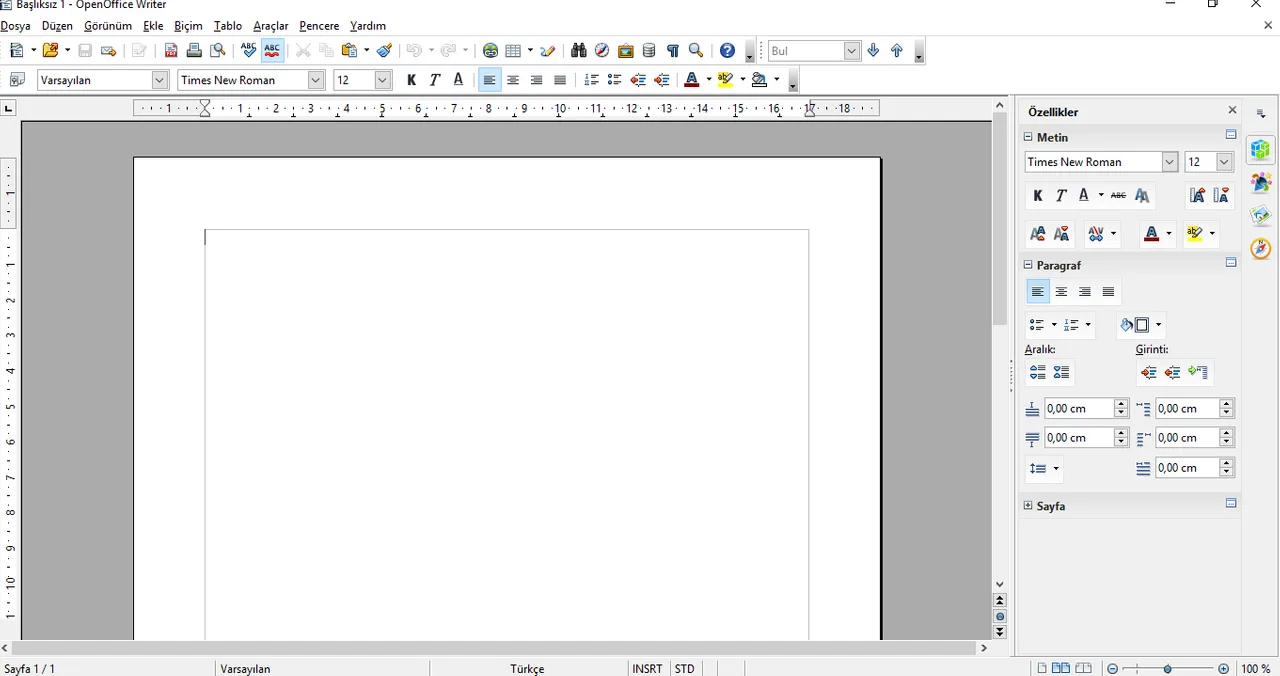The height and width of the screenshot is (676, 1280).
Task: Open the Navigator compass in the toolbar
Action: [x=602, y=50]
